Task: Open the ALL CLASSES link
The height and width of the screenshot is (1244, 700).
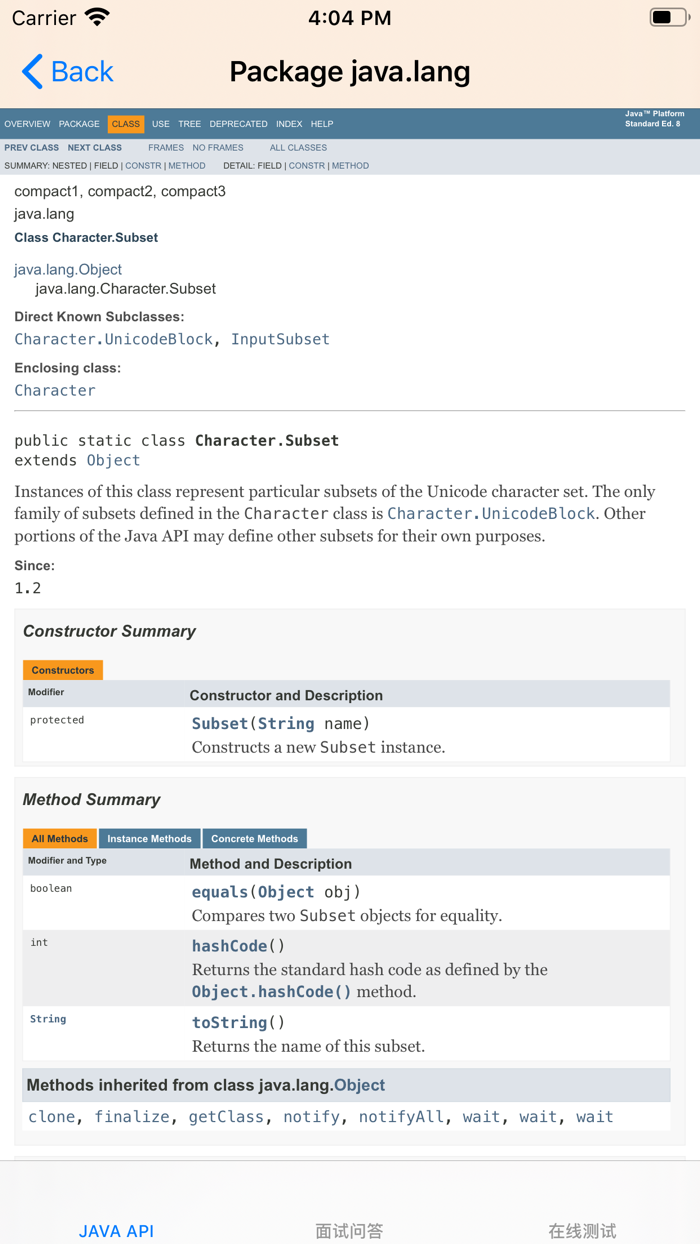Action: pyautogui.click(x=298, y=148)
